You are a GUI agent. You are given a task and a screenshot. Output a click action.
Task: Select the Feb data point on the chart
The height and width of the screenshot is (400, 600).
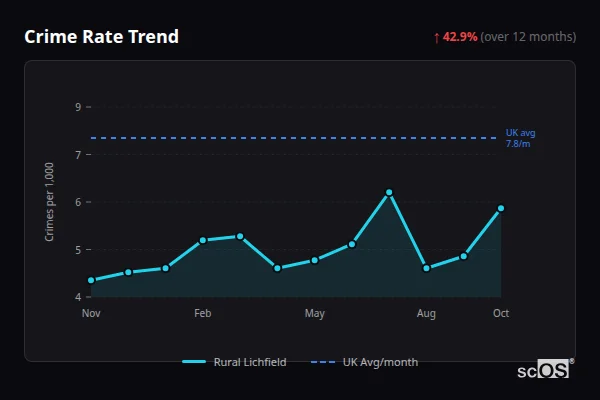[203, 240]
